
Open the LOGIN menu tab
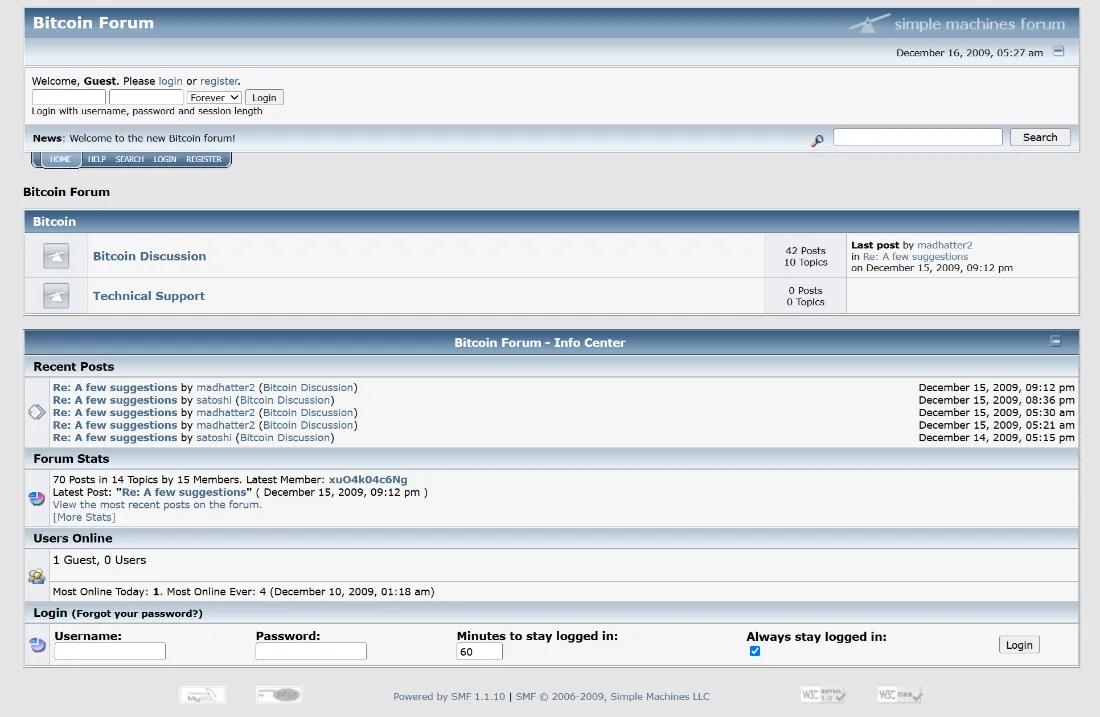click(x=165, y=159)
